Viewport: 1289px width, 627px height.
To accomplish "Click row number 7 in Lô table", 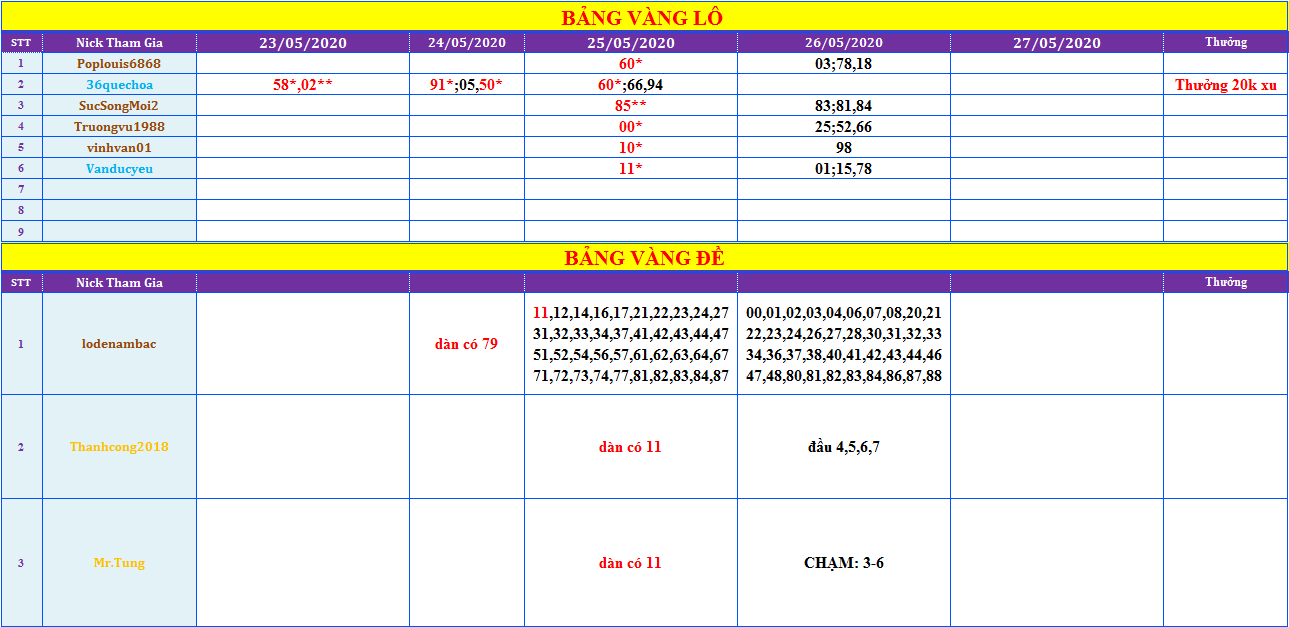I will click(21, 189).
